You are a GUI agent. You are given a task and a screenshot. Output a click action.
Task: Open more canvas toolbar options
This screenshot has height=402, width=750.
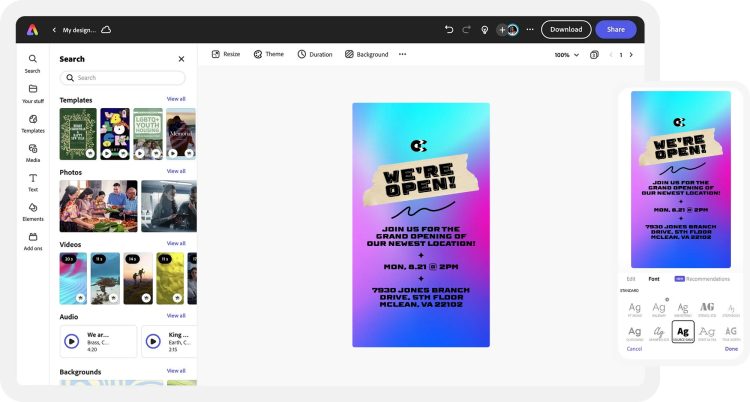coord(402,54)
